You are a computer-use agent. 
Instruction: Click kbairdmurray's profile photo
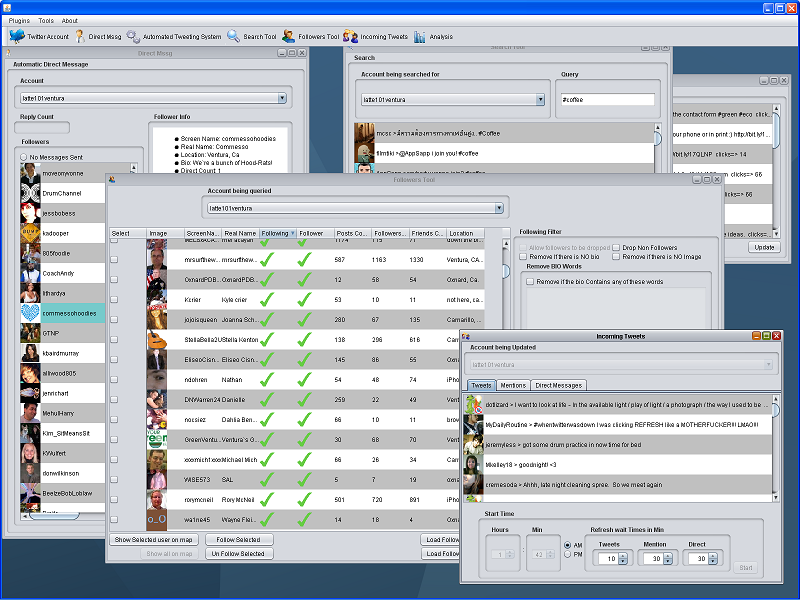[30, 353]
